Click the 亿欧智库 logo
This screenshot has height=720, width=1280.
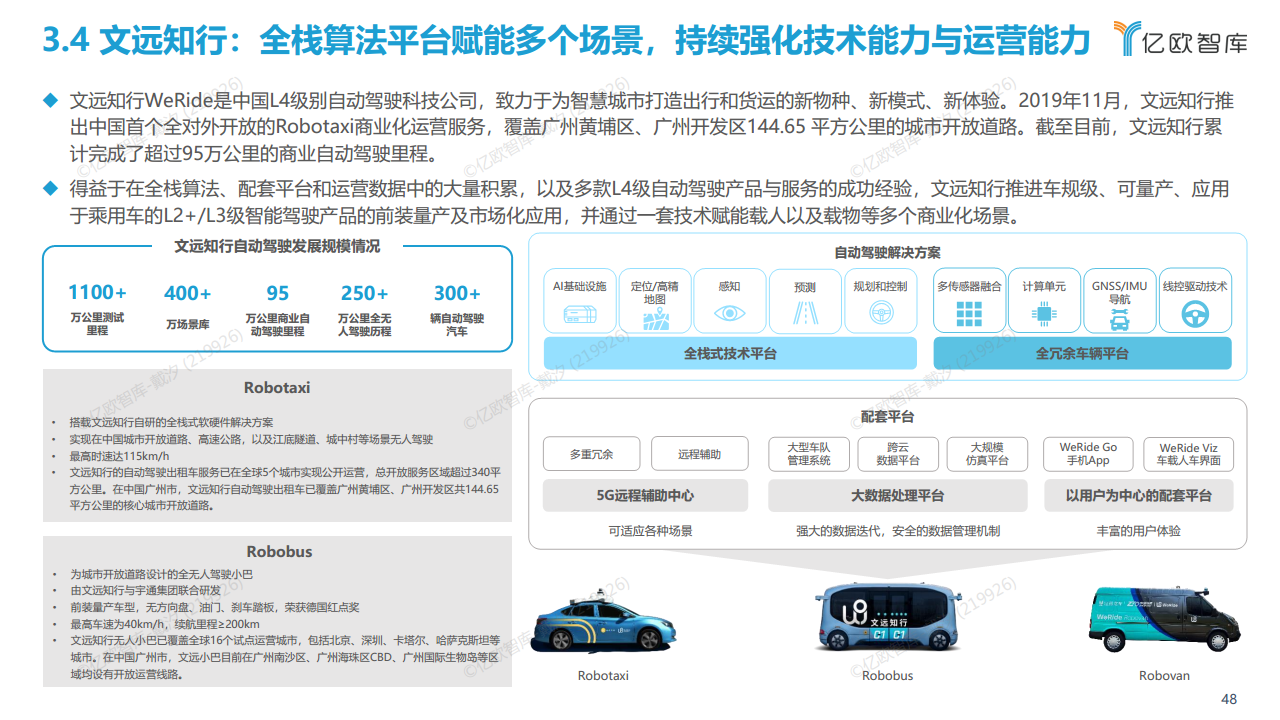pyautogui.click(x=1180, y=38)
